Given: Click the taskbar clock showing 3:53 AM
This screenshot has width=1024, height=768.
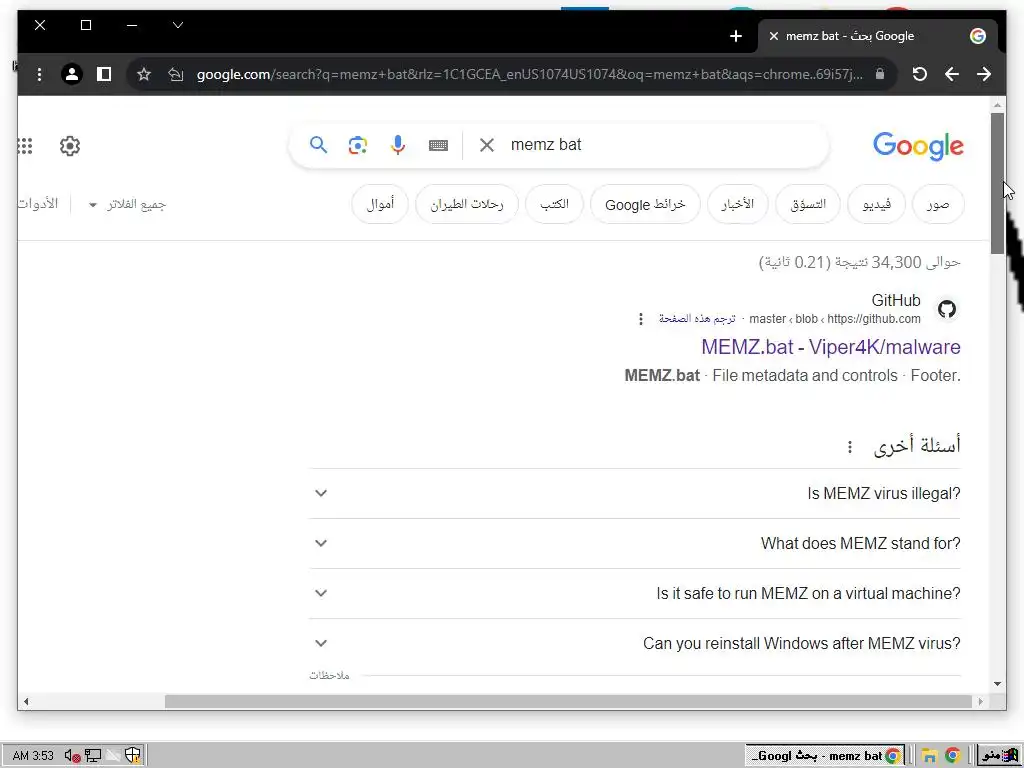Looking at the screenshot, I should 33,756.
